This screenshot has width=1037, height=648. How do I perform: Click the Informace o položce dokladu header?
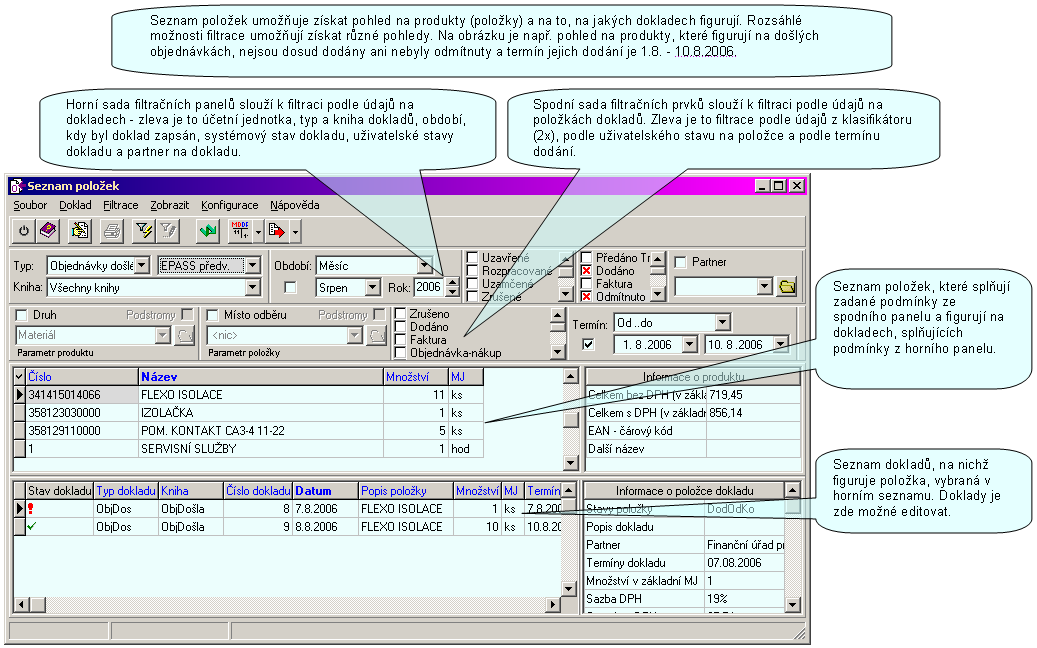tap(684, 491)
